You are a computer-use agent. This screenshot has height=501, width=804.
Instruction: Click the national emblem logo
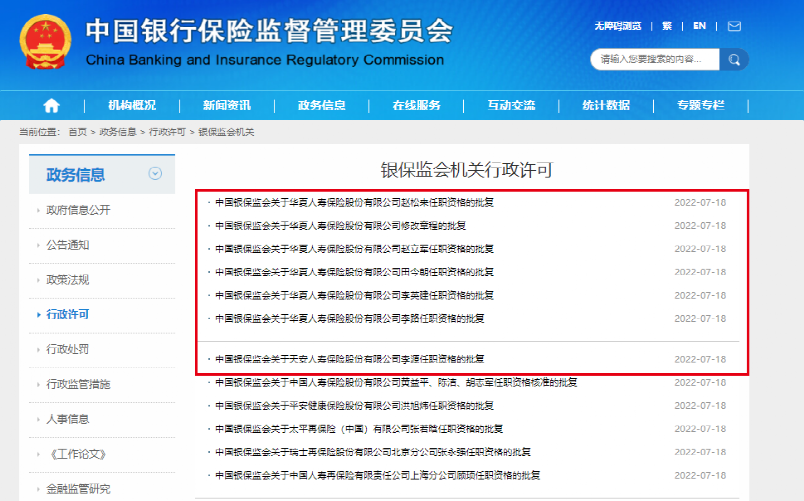[45, 42]
